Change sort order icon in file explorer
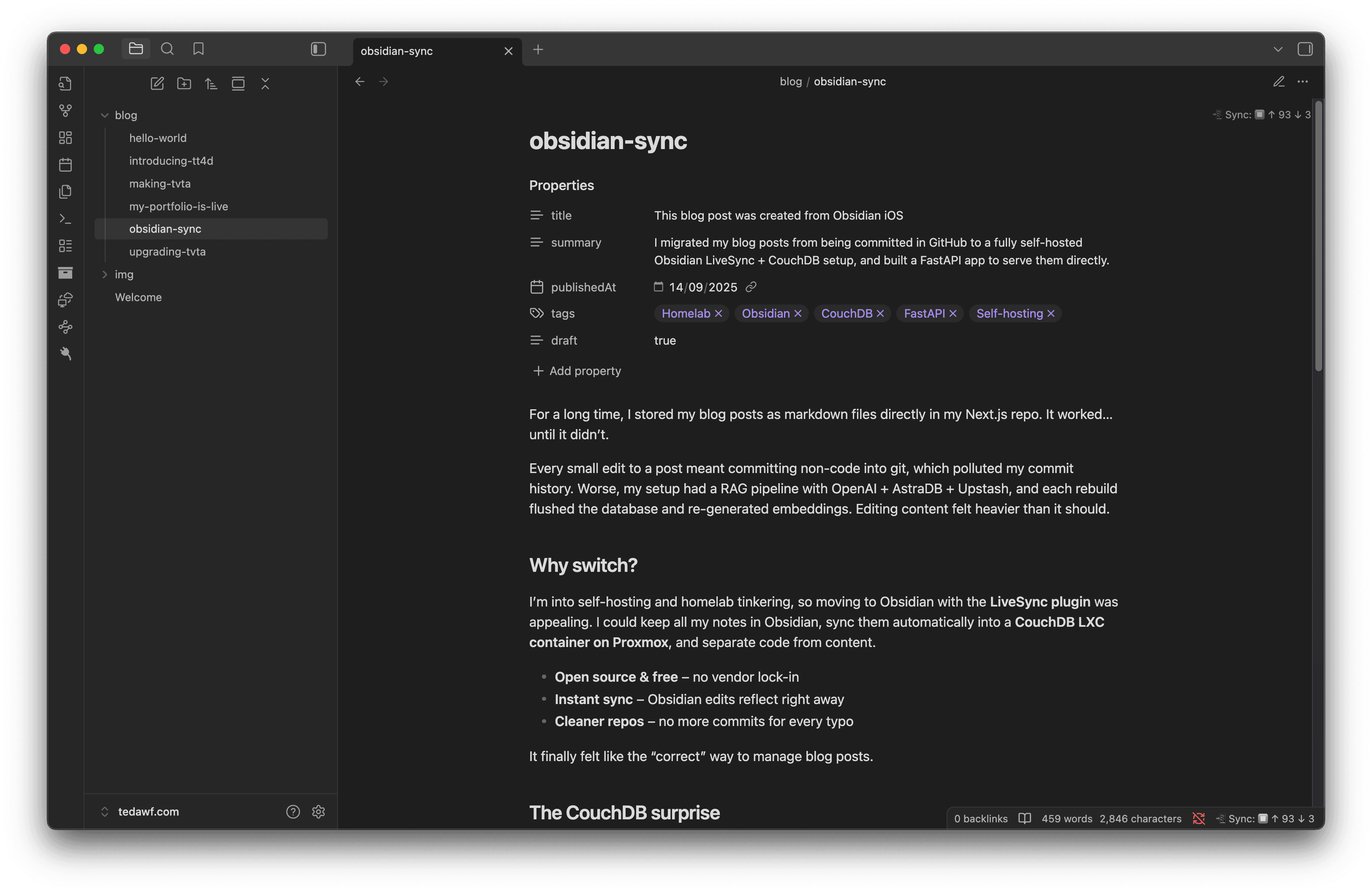Viewport: 1372px width, 892px height. (x=211, y=84)
